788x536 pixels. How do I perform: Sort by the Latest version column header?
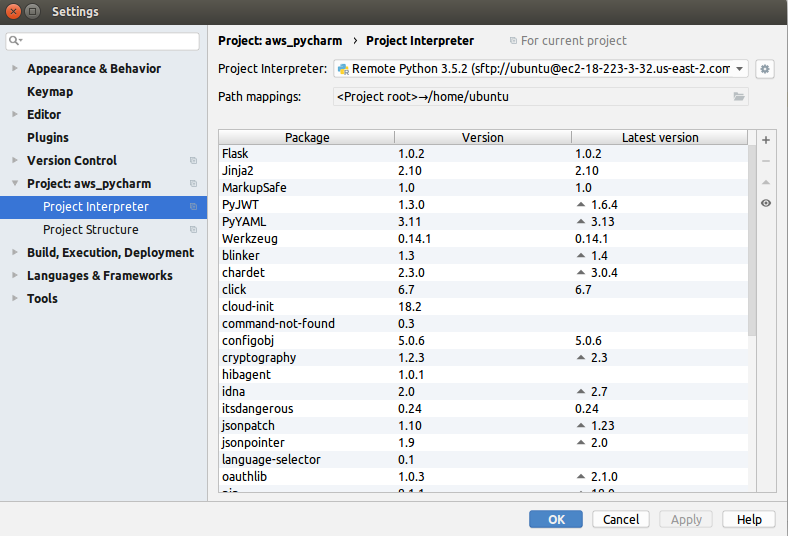tap(660, 138)
